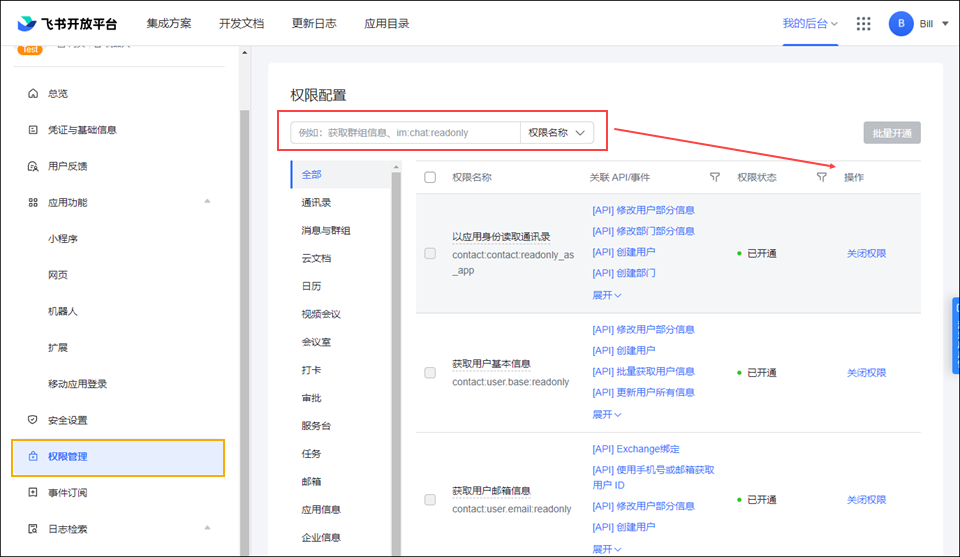The width and height of the screenshot is (960, 557).
Task: Check the 以应用身份读取通讯录 permission checkbox
Action: 430,253
